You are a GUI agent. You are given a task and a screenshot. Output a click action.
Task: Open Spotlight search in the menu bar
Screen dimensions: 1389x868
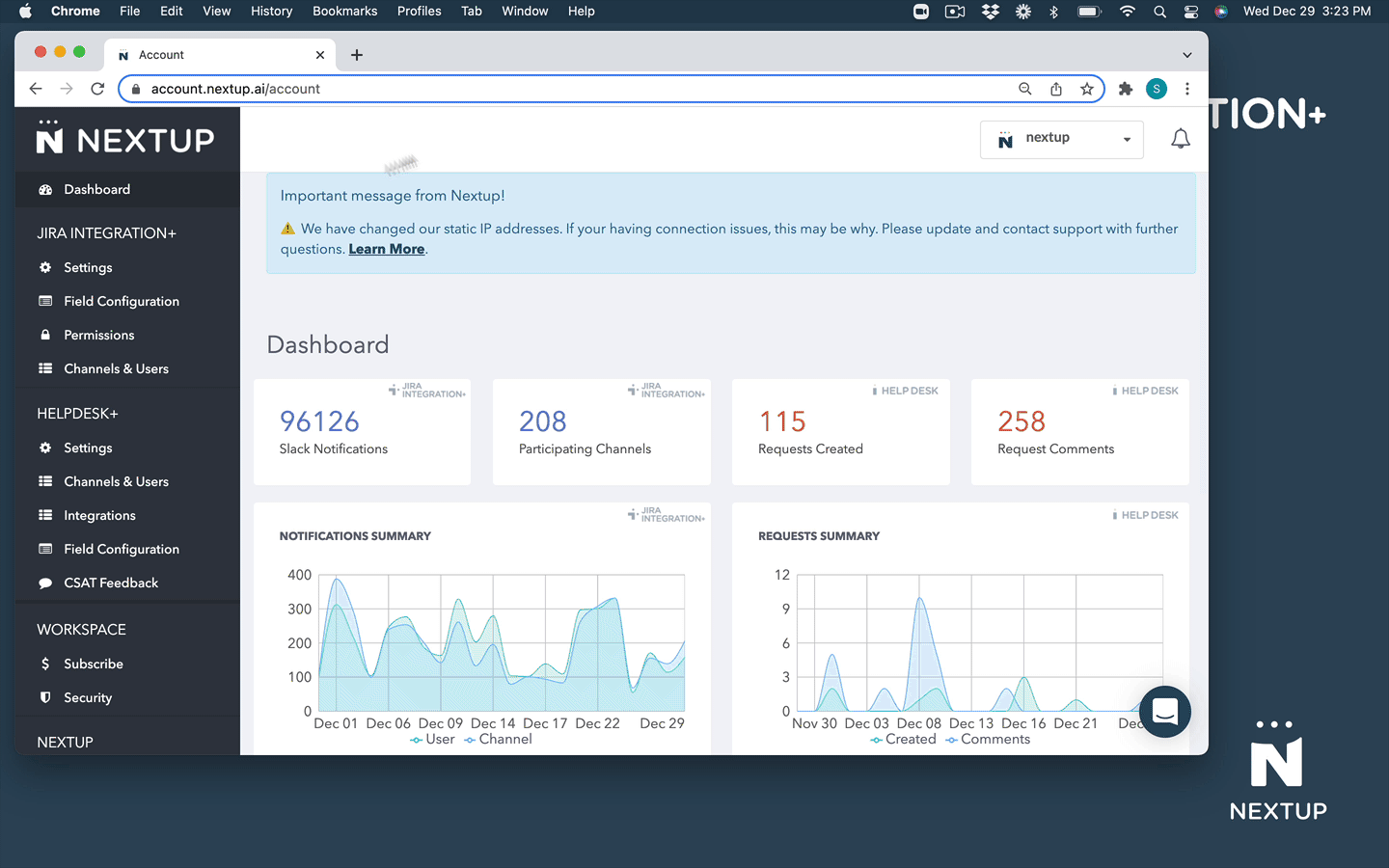click(x=1160, y=11)
